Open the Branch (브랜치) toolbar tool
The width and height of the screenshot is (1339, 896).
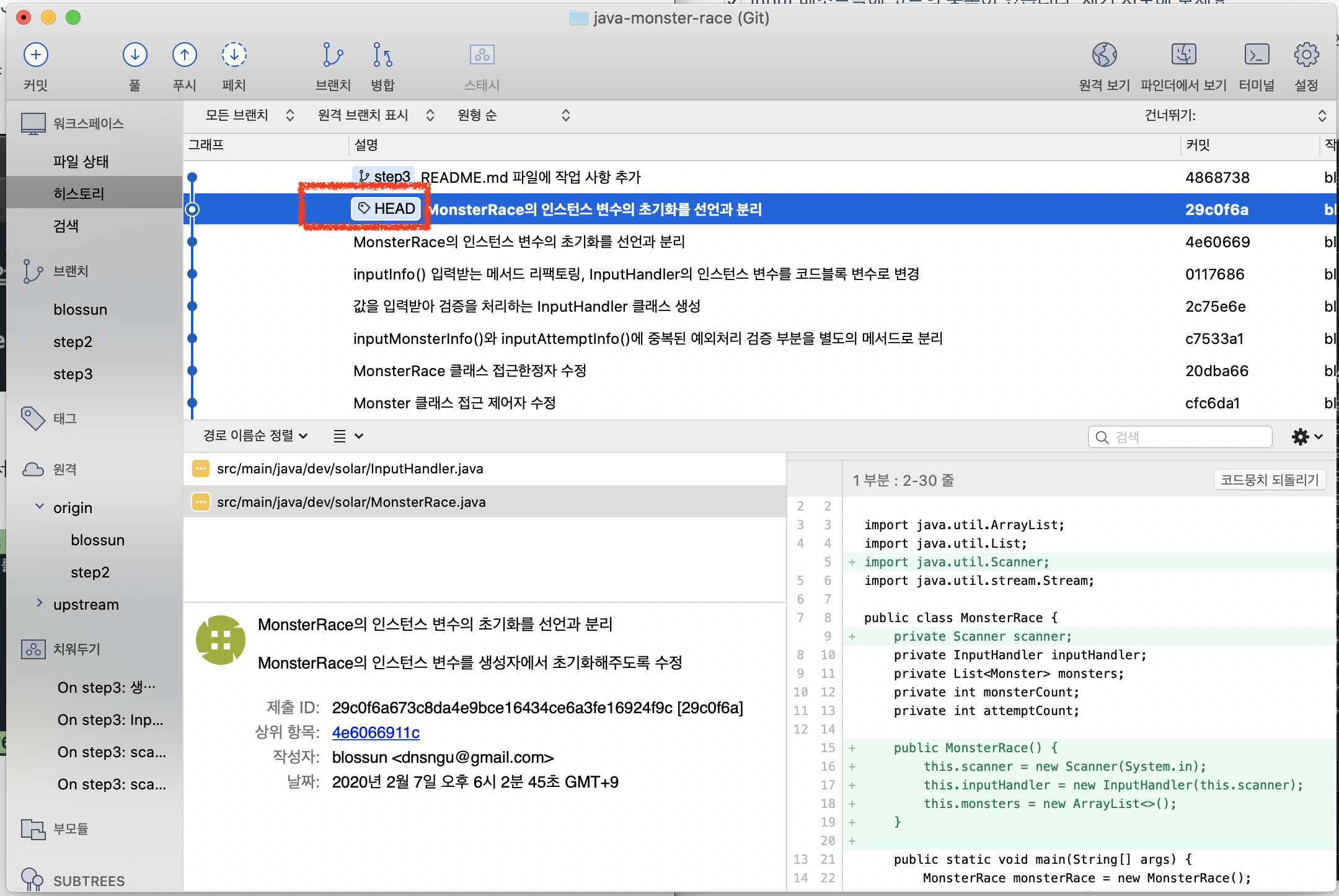(333, 55)
